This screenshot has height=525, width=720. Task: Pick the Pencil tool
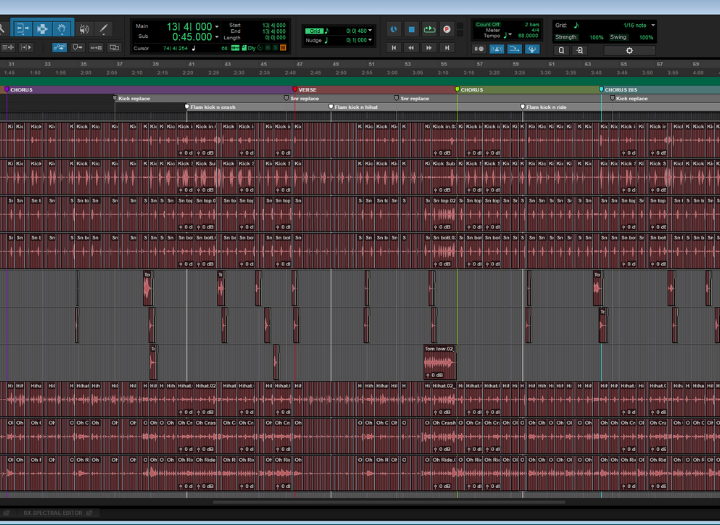(102, 29)
